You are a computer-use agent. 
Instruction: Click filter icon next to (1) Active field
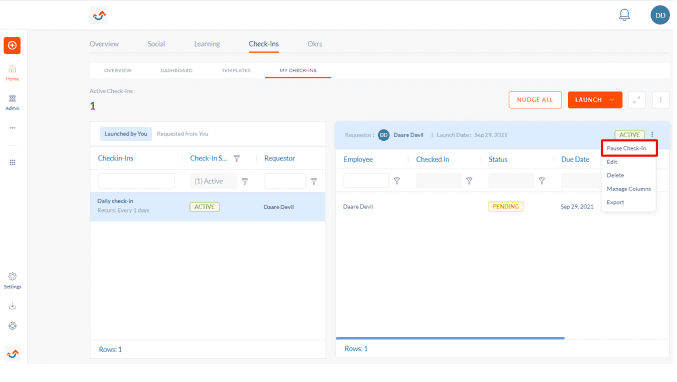(245, 181)
